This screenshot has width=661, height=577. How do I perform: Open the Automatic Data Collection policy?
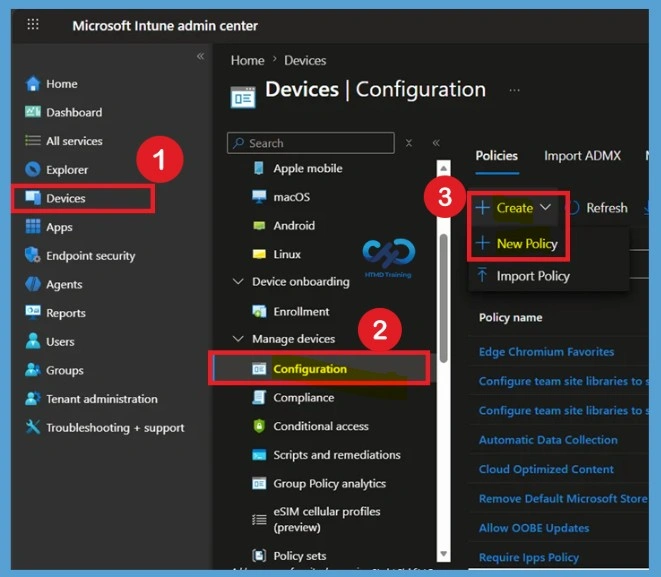(x=548, y=440)
